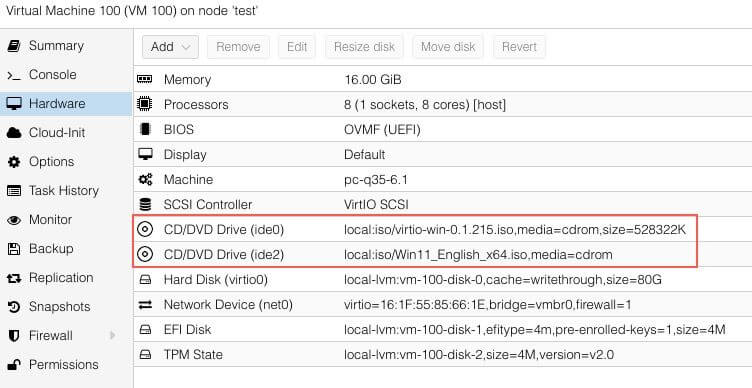Viewport: 752px width, 388px height.
Task: Expand the Firewall submenu arrow
Action: 113,335
